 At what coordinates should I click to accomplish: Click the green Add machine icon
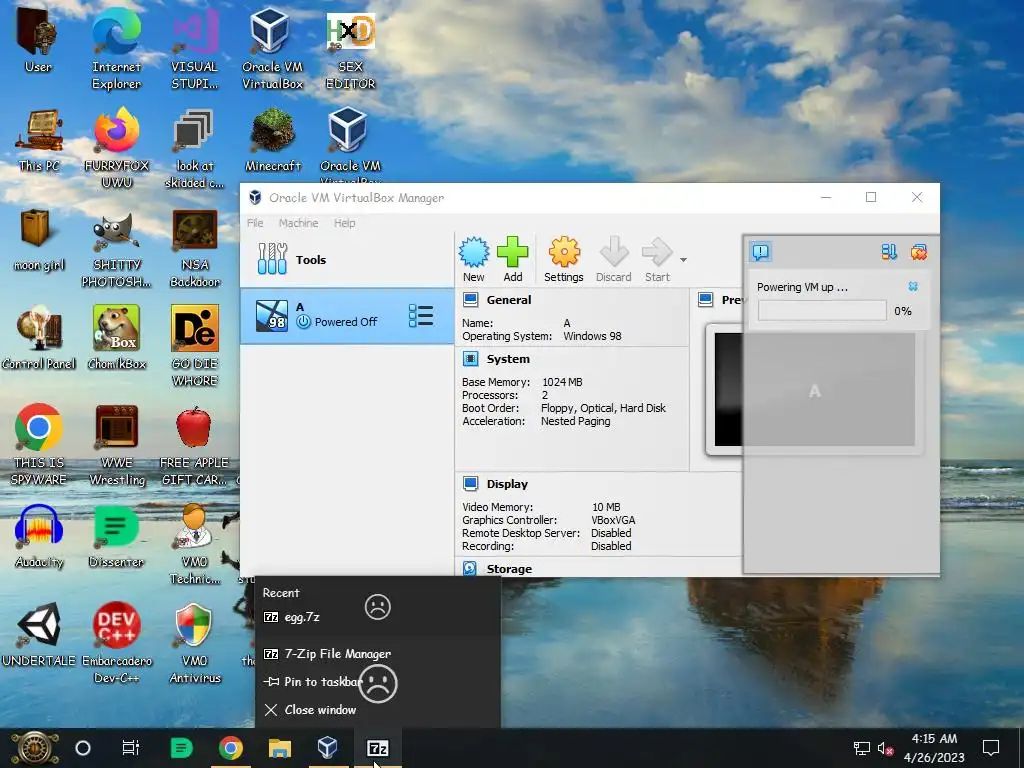513,252
